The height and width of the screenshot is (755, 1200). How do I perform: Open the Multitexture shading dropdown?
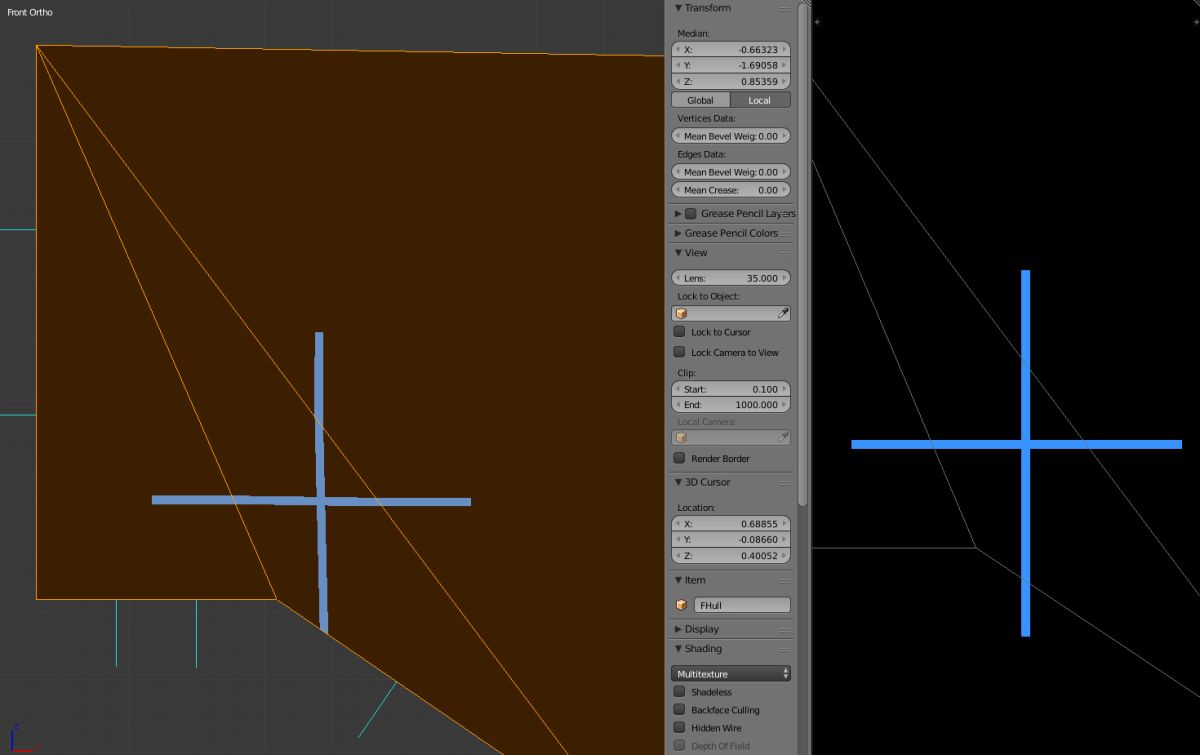coord(731,674)
